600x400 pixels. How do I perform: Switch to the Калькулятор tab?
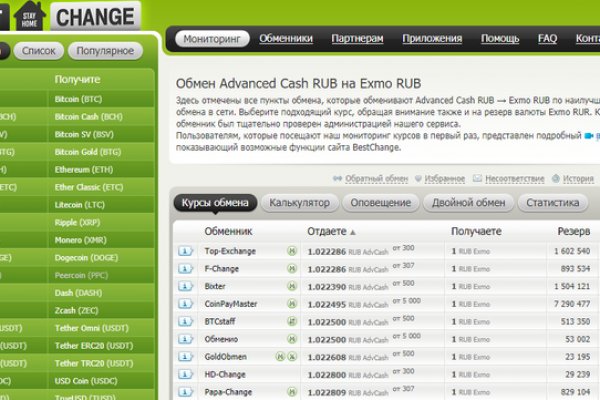pos(299,202)
